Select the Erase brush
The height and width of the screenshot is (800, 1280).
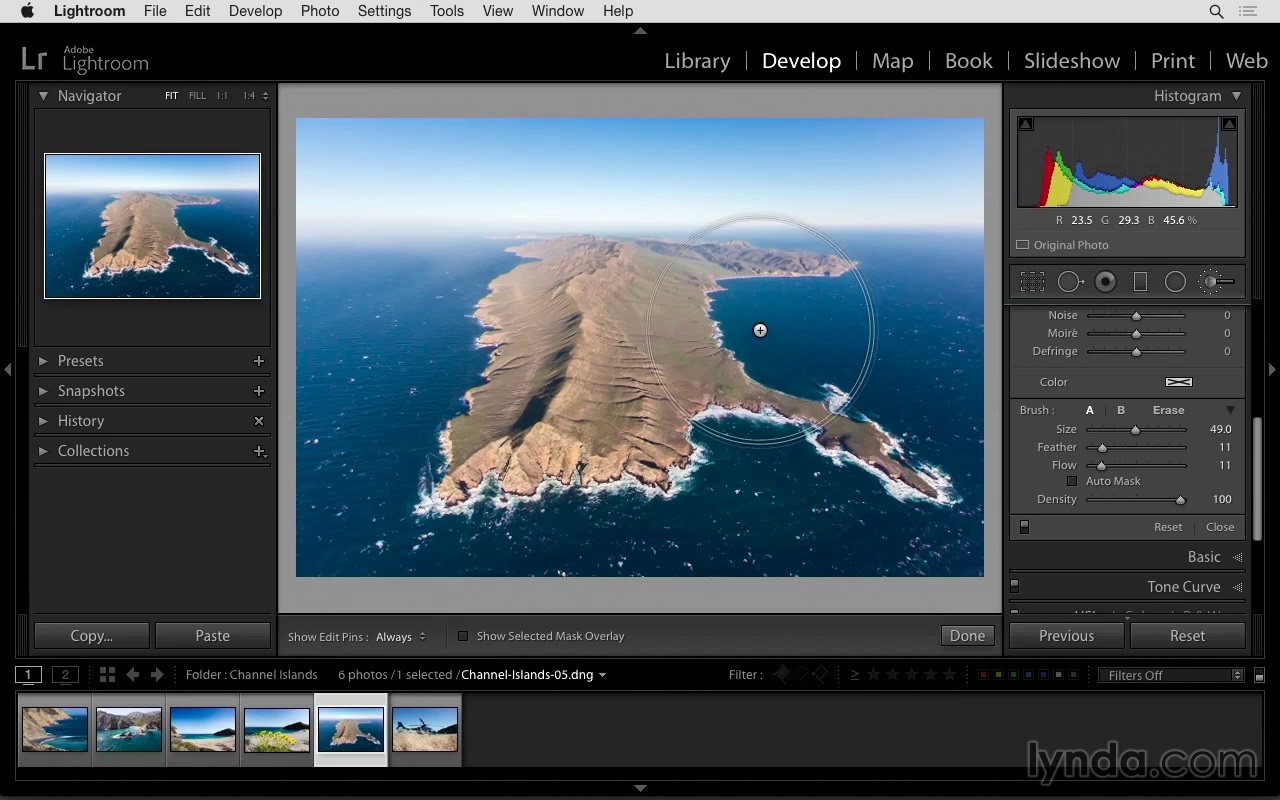pos(1168,410)
